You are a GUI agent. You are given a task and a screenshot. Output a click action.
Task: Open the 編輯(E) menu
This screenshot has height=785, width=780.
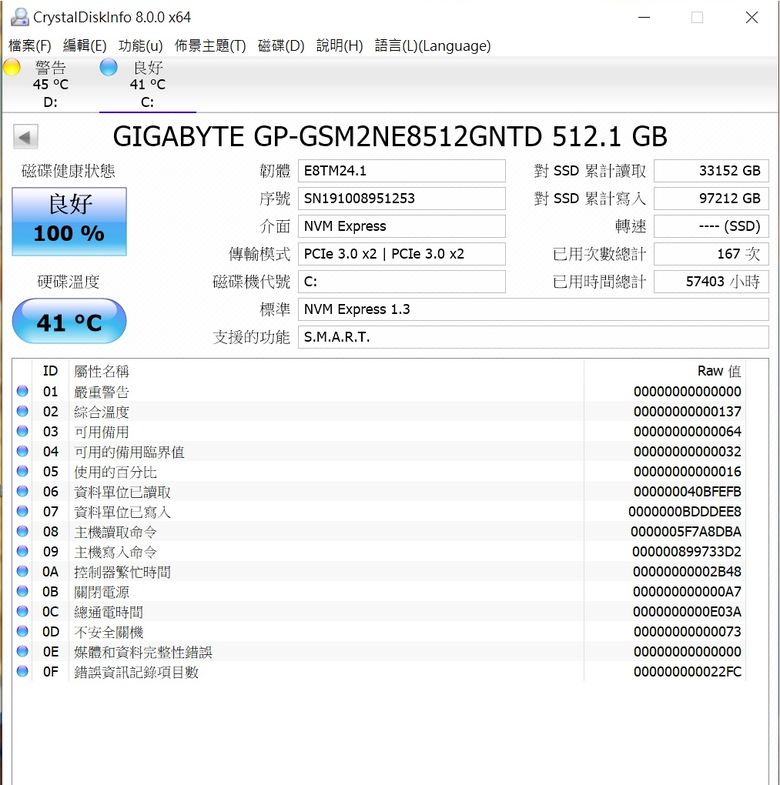[85, 46]
